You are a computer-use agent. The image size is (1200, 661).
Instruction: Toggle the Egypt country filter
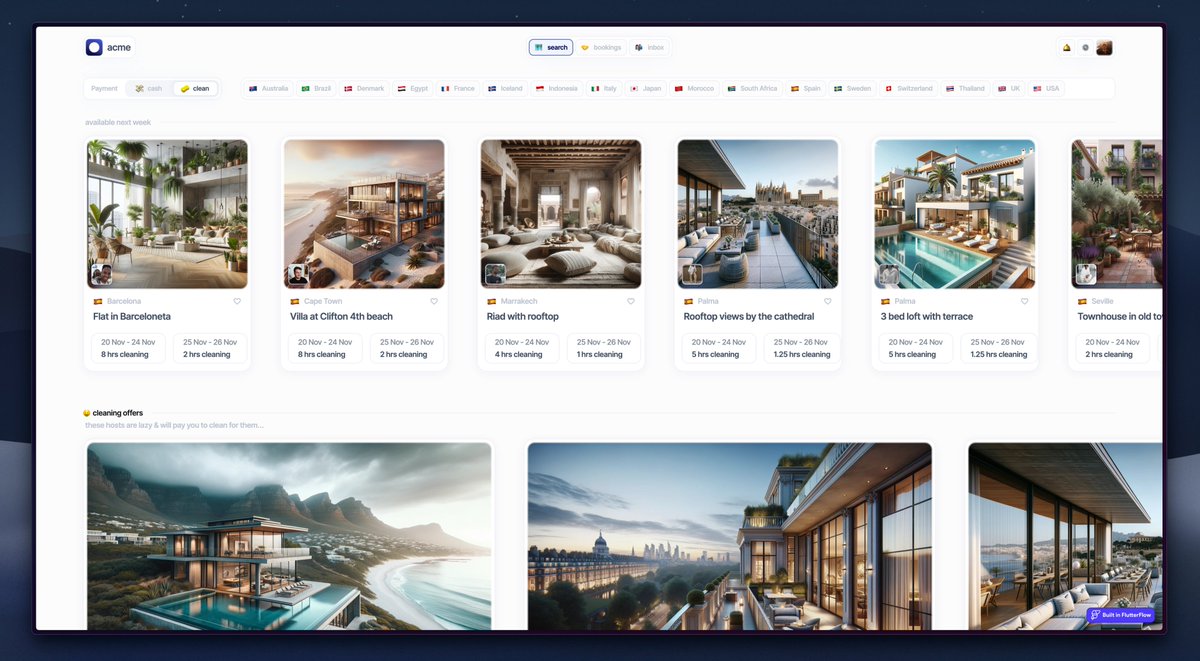click(x=413, y=88)
